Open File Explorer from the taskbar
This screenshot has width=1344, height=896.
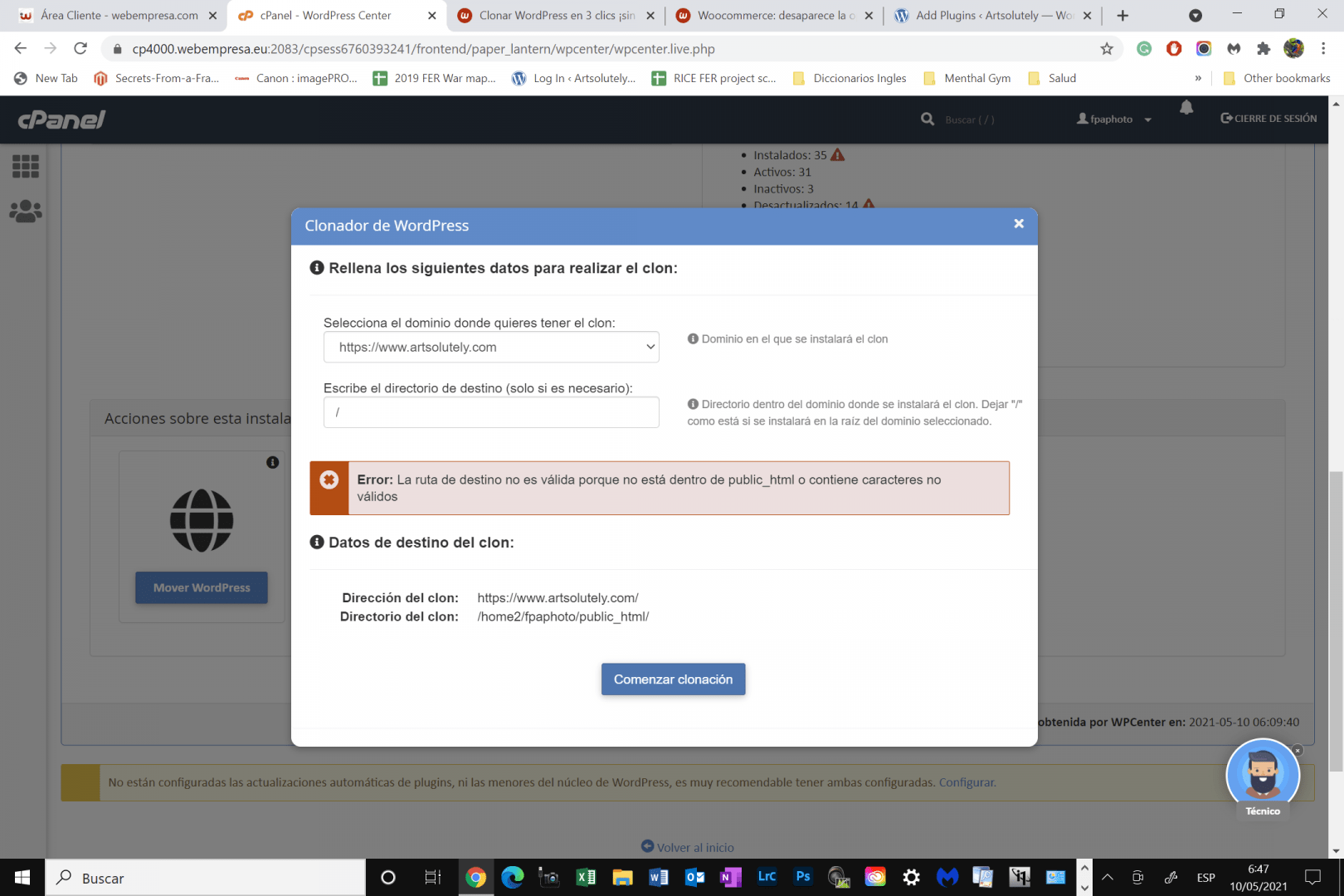tap(622, 877)
